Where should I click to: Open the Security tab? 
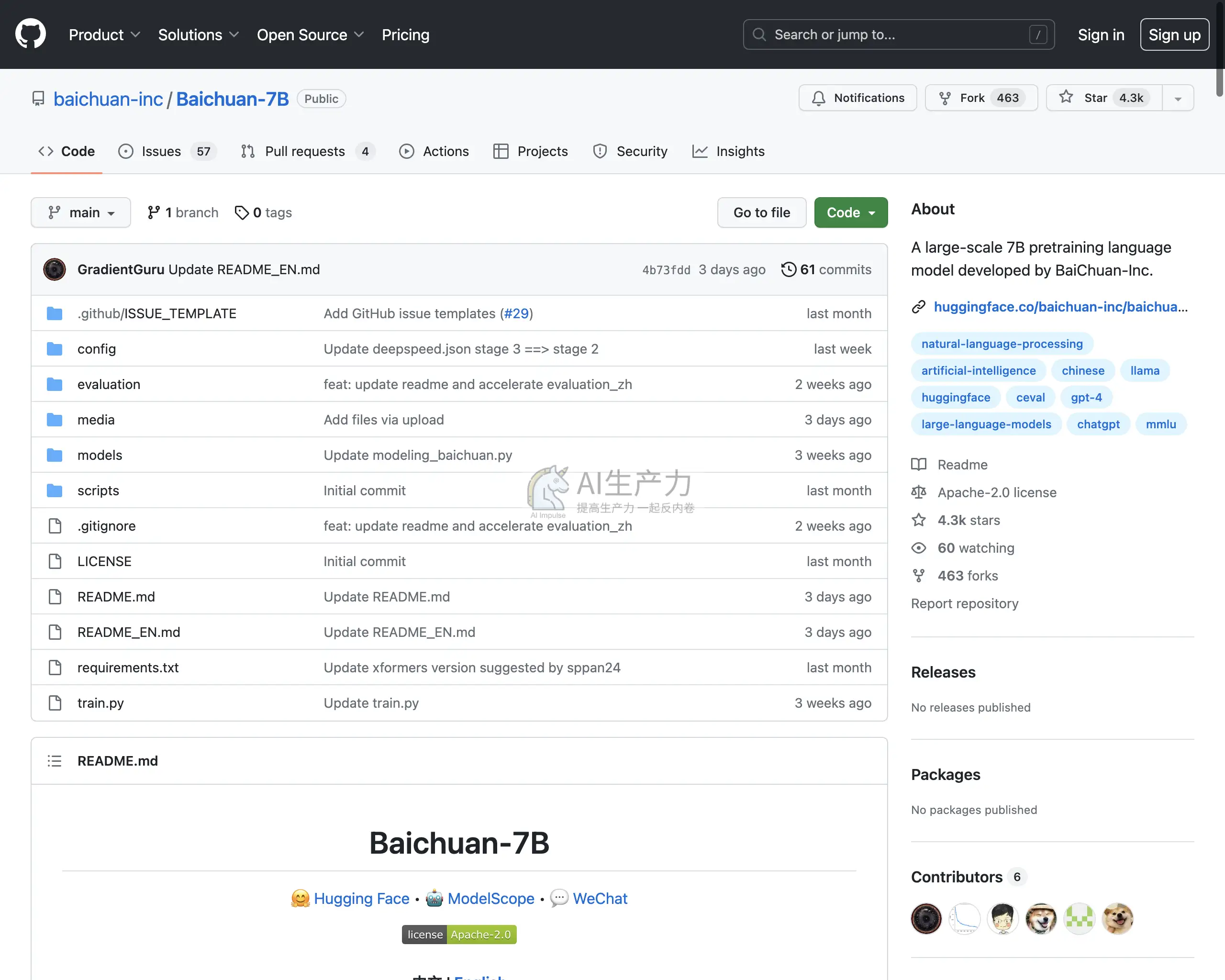point(630,151)
